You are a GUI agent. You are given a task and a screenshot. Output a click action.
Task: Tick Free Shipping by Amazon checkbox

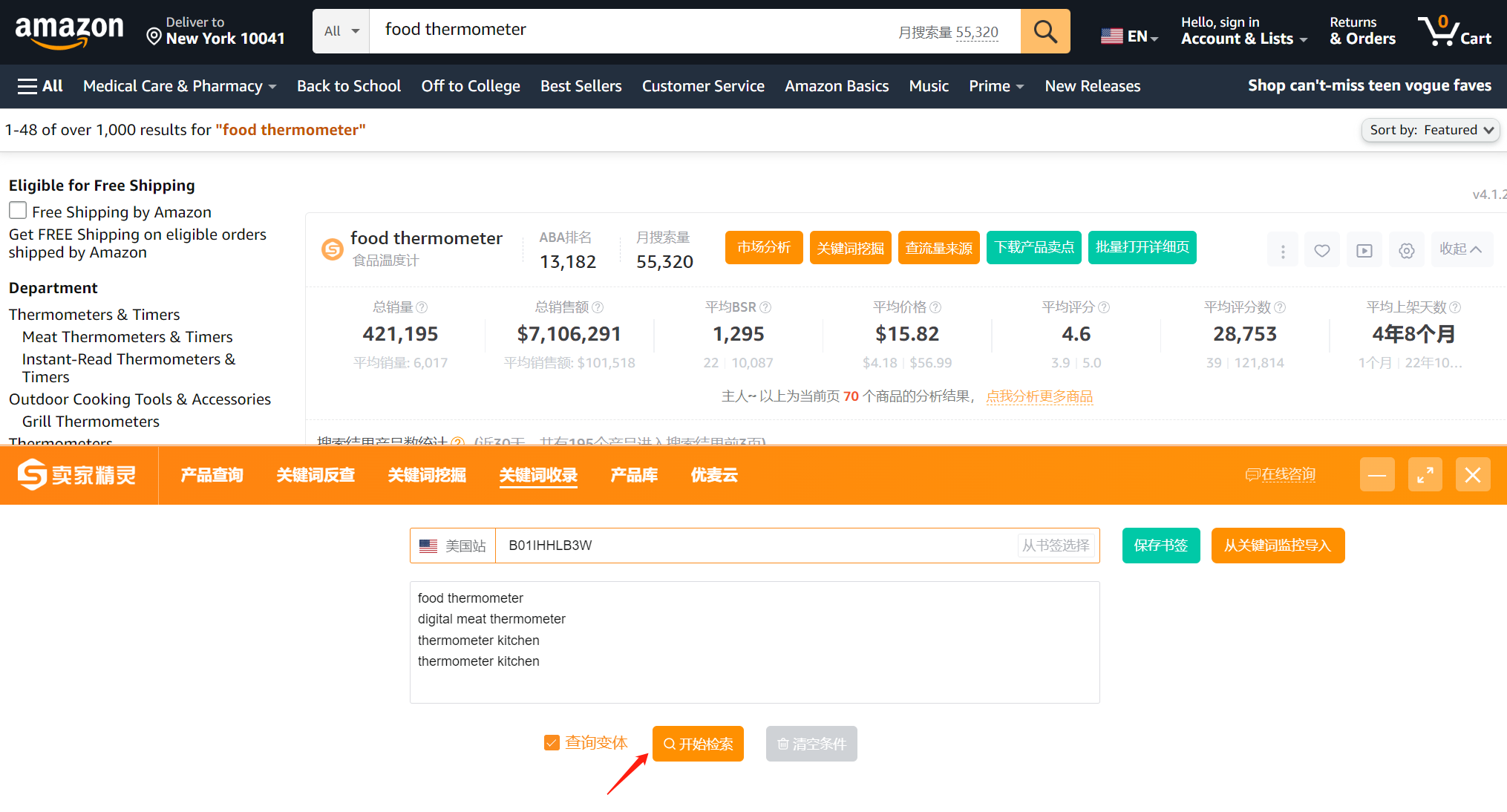(x=18, y=211)
